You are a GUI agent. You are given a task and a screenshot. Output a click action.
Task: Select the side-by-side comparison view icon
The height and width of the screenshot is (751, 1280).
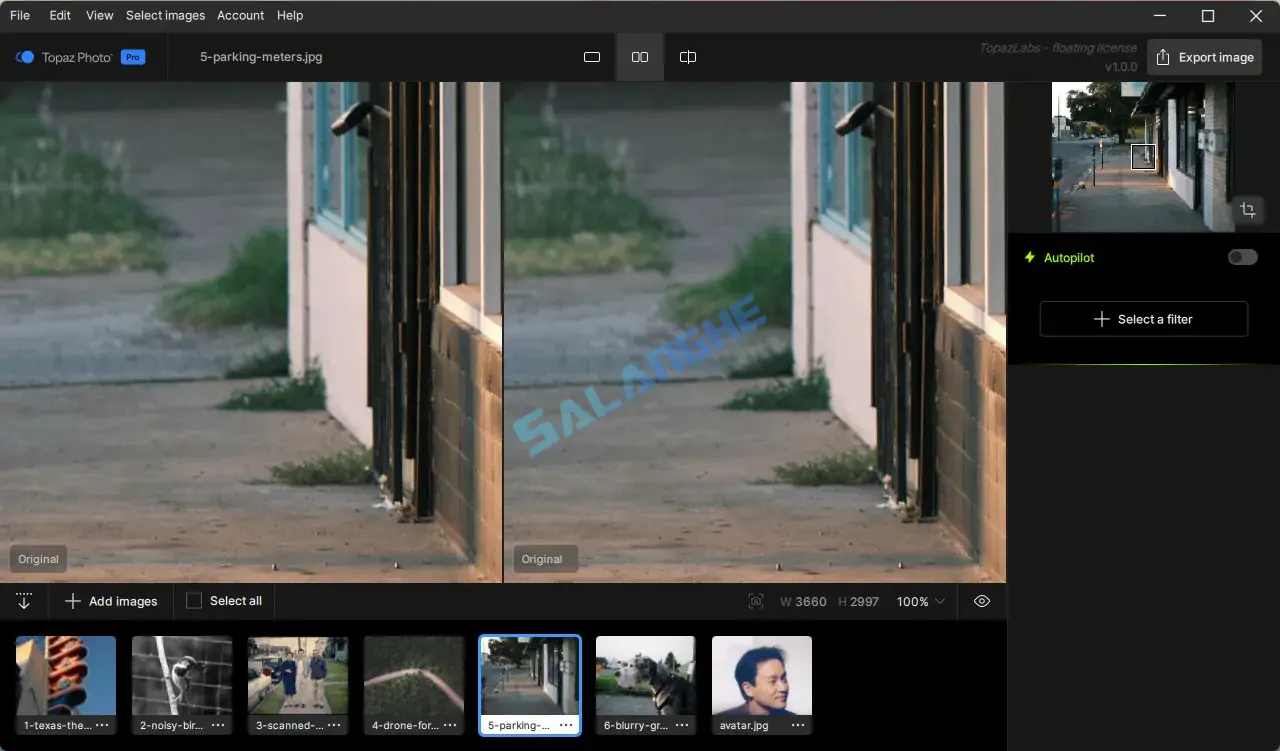[639, 57]
